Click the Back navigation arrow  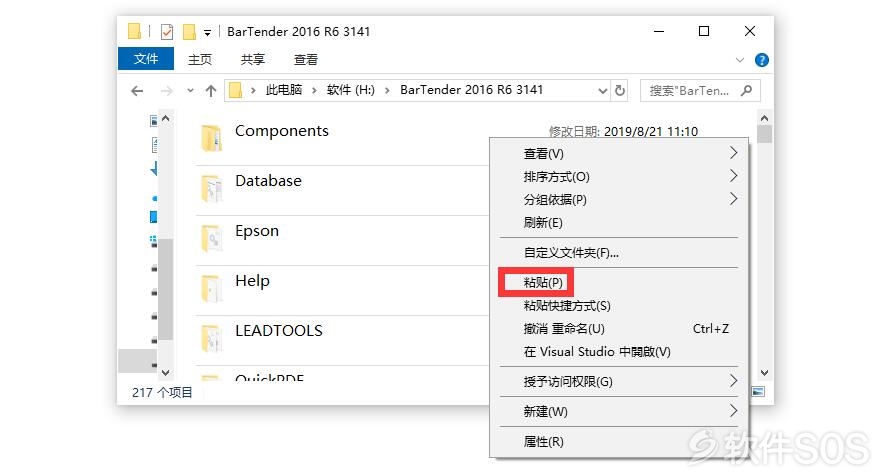pos(137,91)
